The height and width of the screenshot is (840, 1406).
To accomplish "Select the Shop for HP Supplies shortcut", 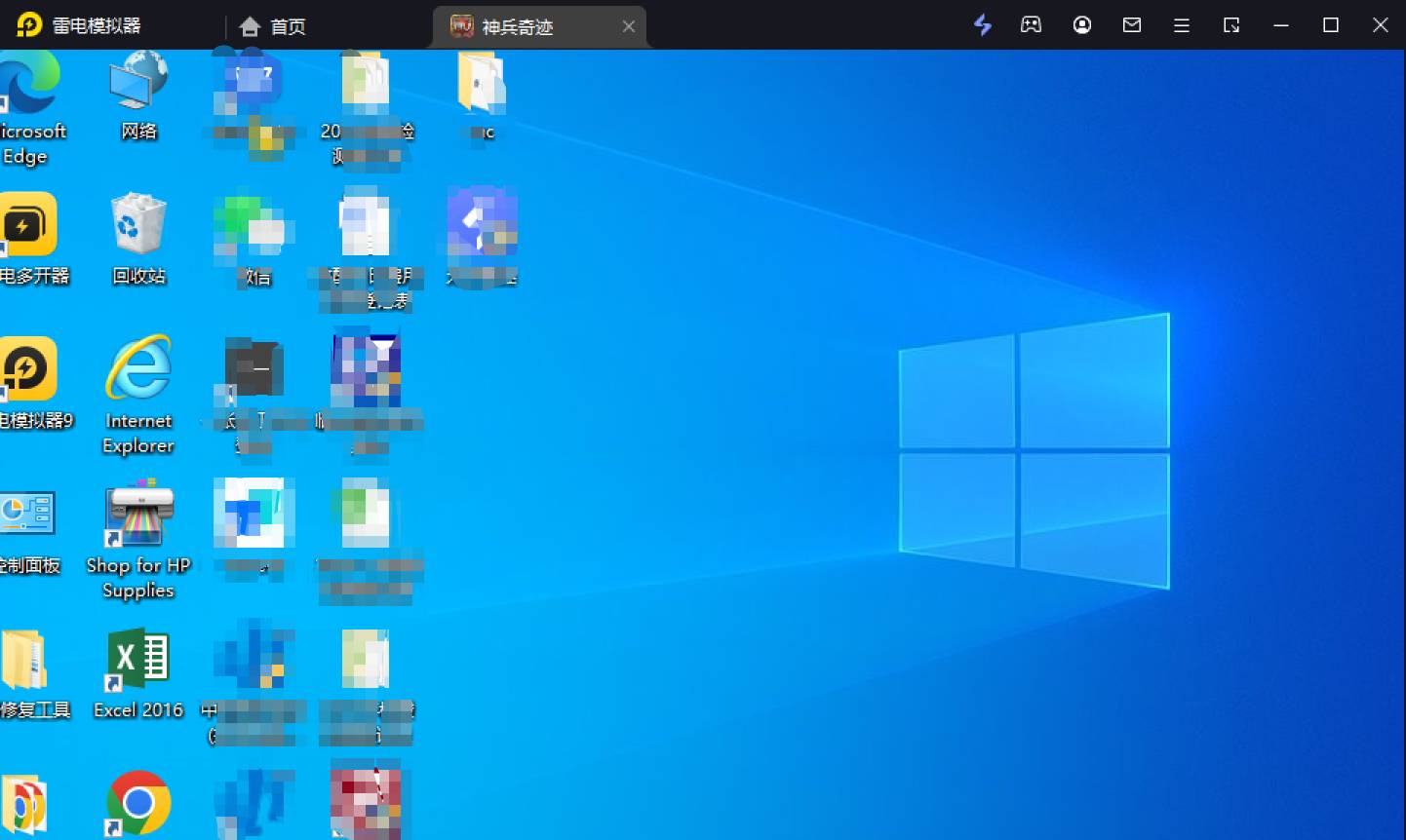I will (x=138, y=540).
